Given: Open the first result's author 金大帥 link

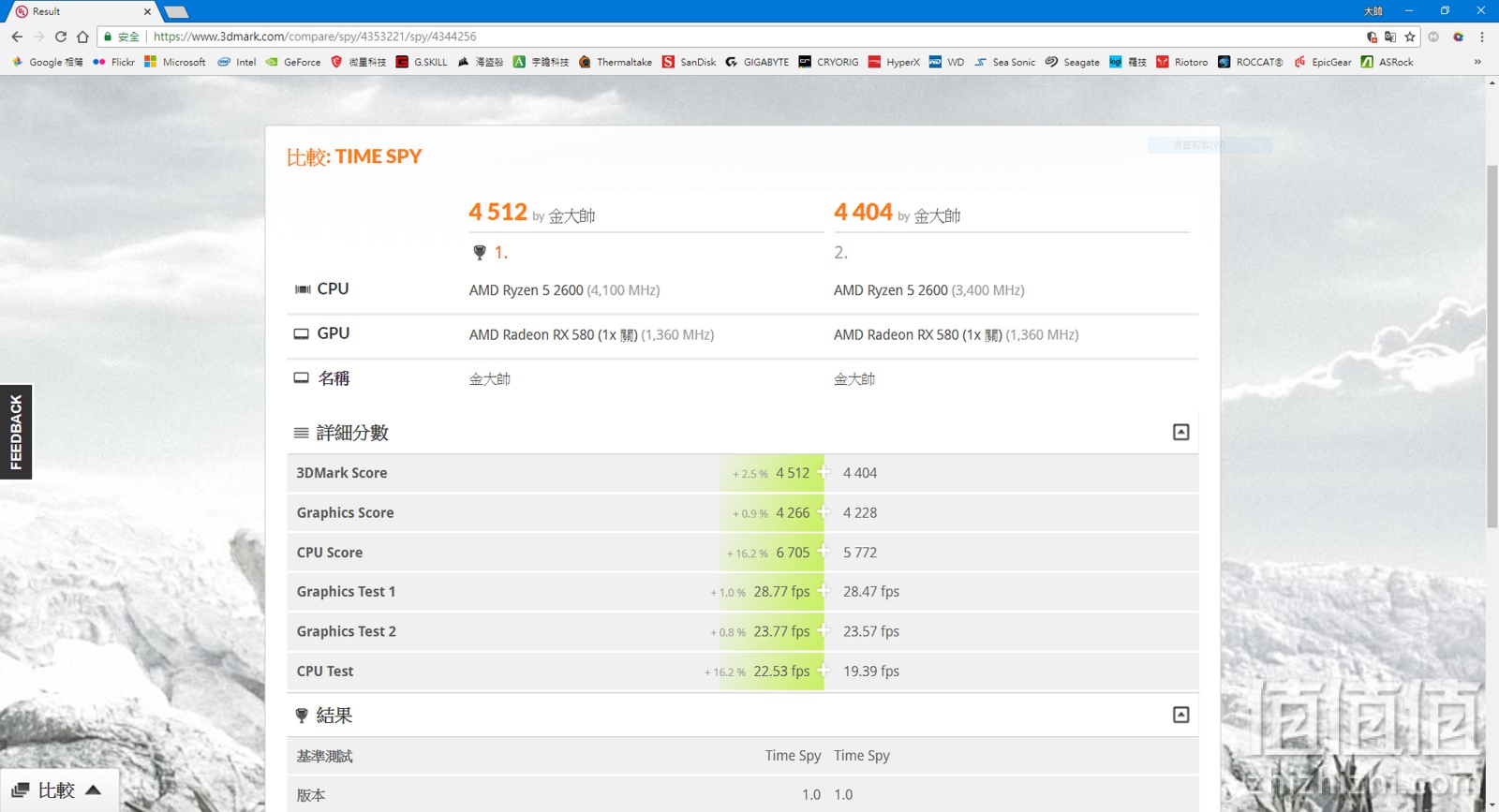Looking at the screenshot, I should pyautogui.click(x=571, y=216).
